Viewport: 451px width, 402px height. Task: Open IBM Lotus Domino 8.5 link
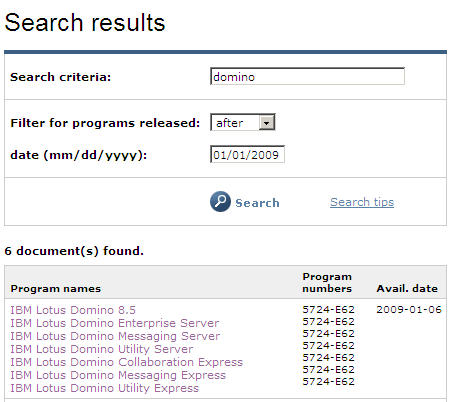point(73,310)
